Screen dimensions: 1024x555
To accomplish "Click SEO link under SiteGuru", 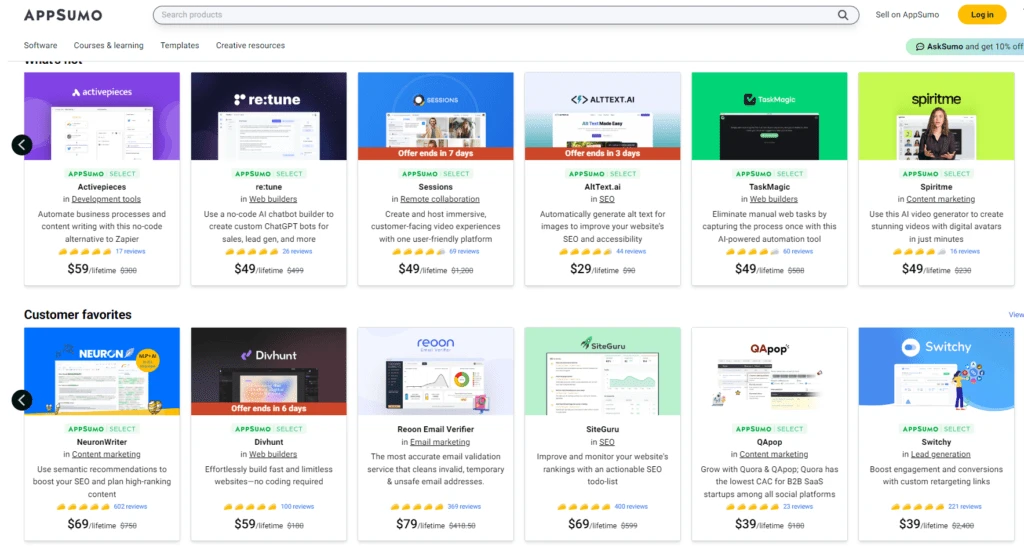I will tap(607, 442).
